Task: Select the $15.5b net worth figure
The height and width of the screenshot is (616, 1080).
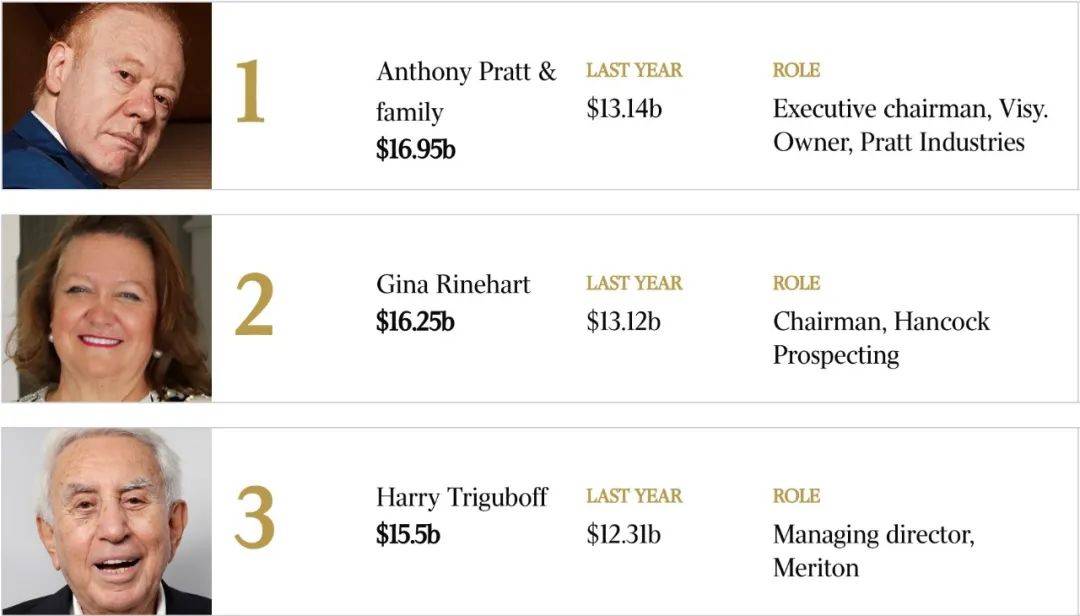Action: [408, 535]
